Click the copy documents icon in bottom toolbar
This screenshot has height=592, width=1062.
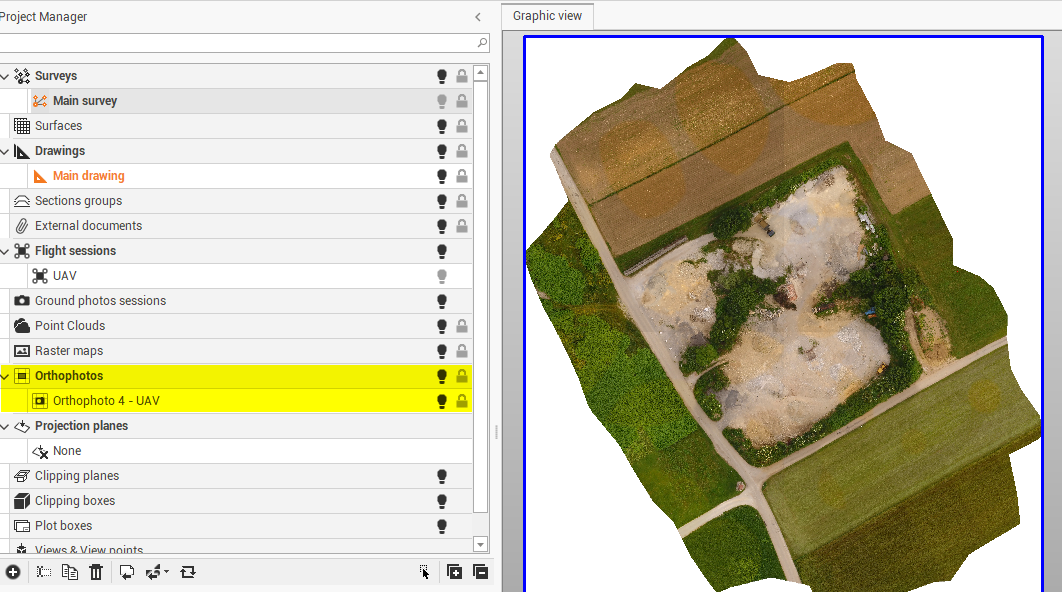click(x=69, y=572)
